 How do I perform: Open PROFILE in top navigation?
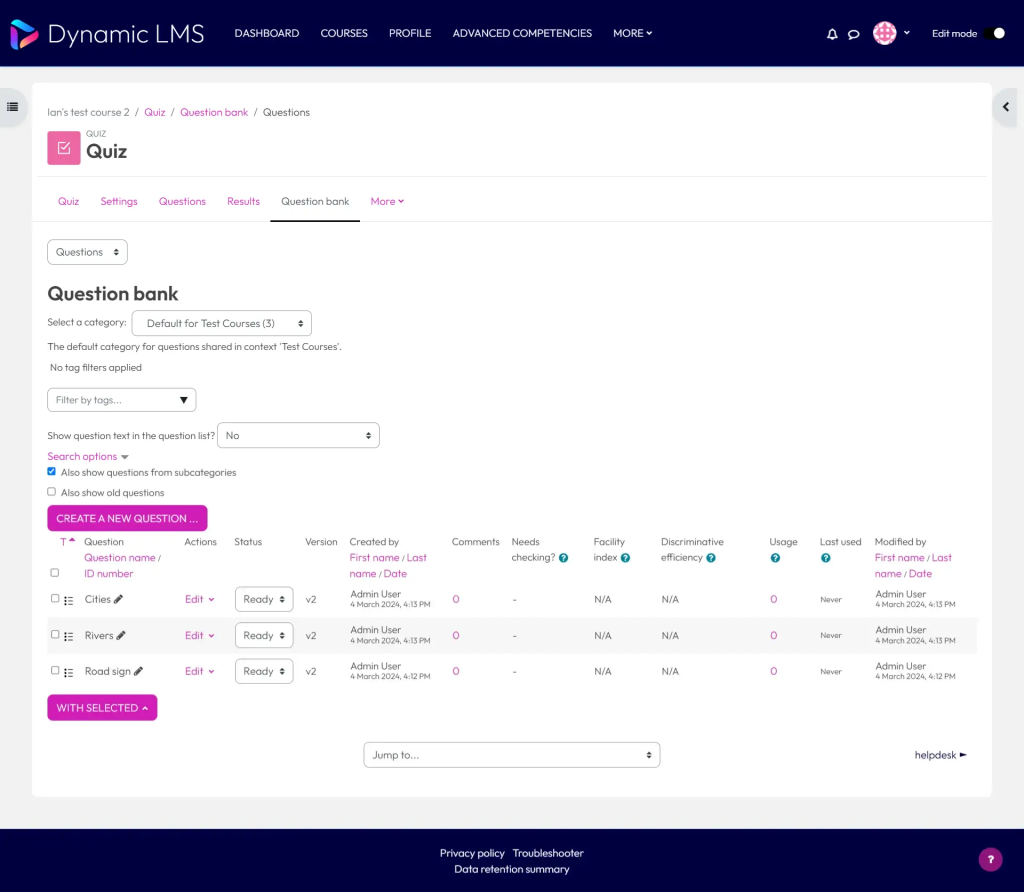coord(410,33)
